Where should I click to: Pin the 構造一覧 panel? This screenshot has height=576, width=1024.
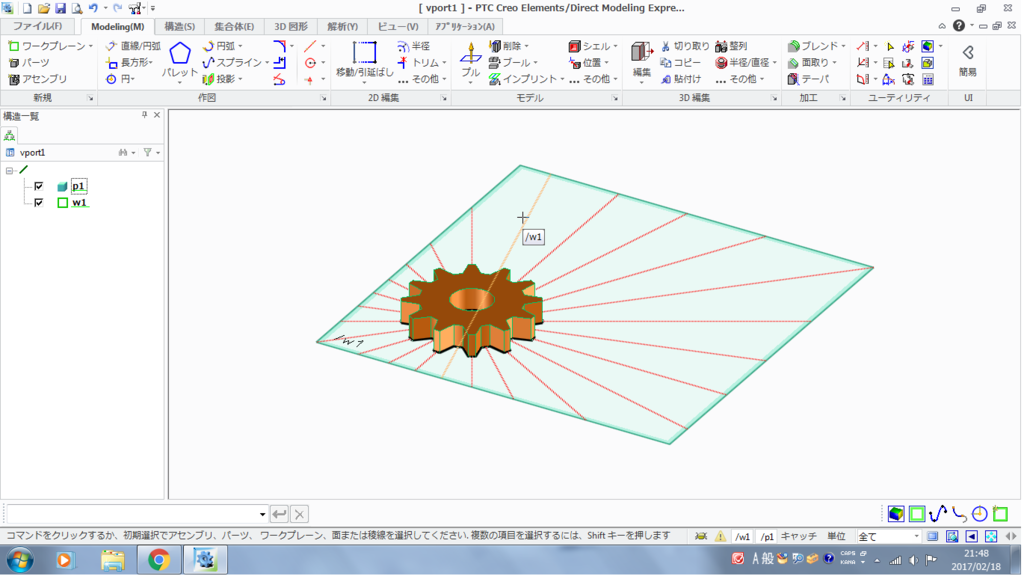click(144, 115)
